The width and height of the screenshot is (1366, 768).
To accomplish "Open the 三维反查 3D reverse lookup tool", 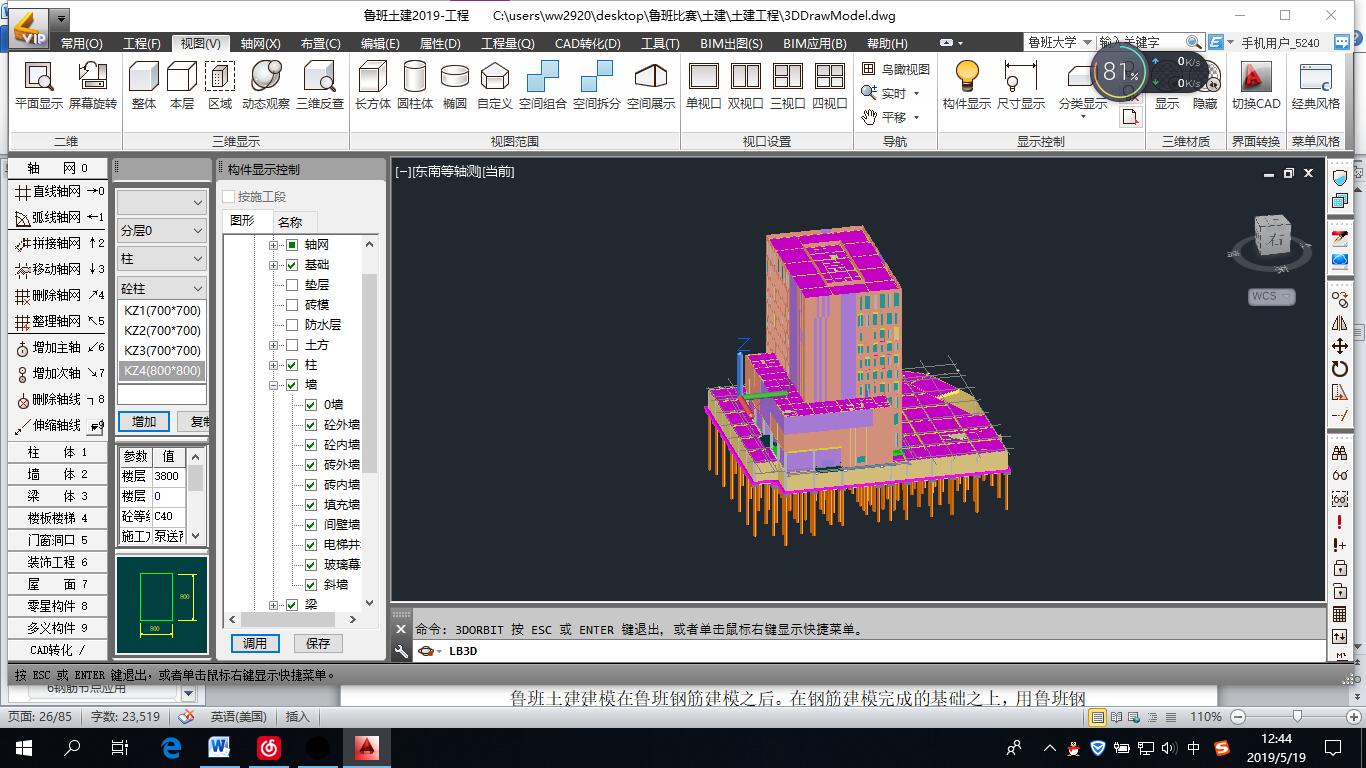I will coord(320,85).
